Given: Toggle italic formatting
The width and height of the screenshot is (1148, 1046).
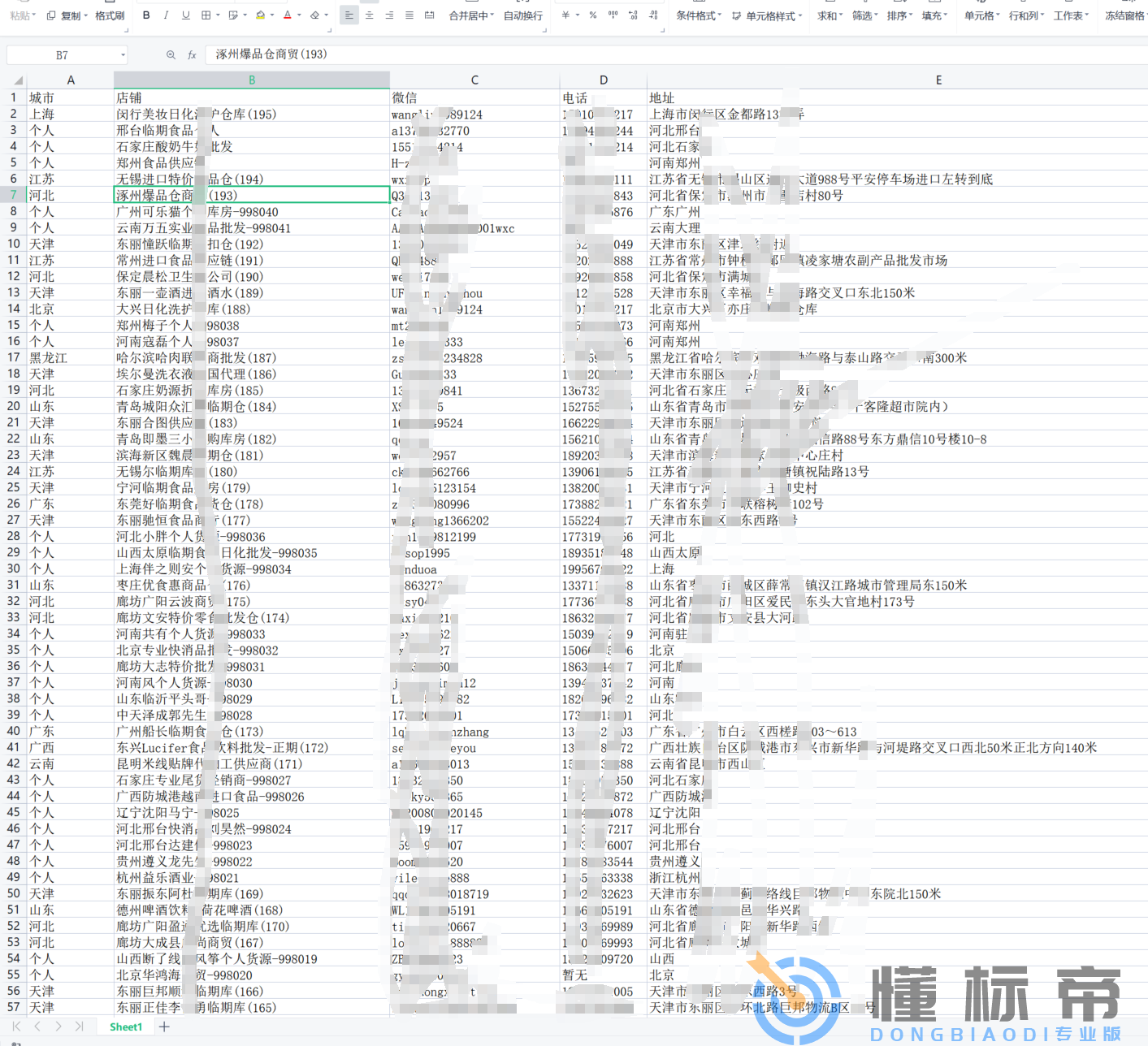Looking at the screenshot, I should coord(166,15).
